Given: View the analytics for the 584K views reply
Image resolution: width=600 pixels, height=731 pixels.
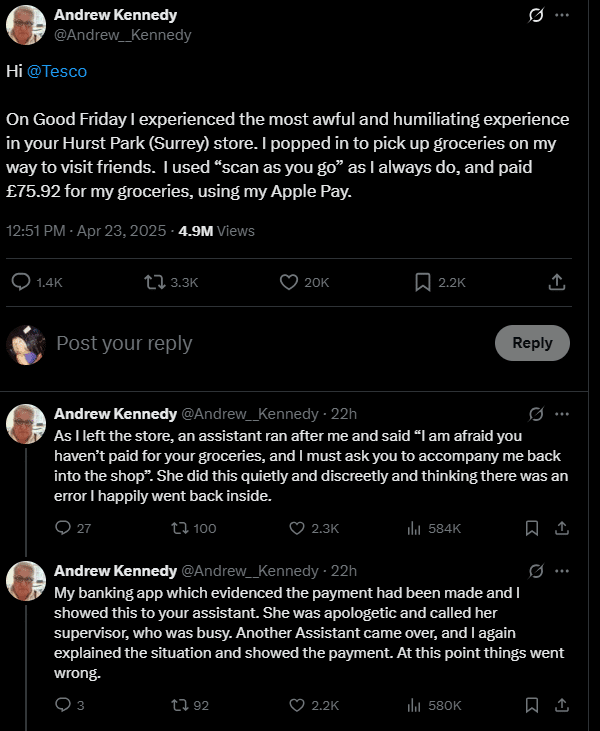Looking at the screenshot, I should (434, 528).
